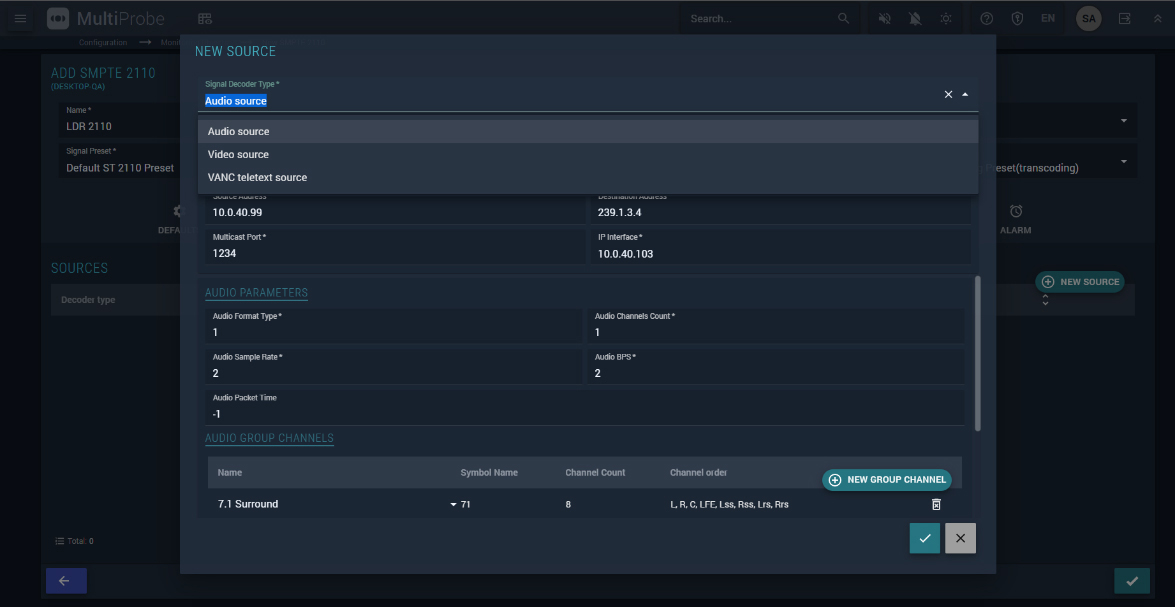Click the Multicast Port field
This screenshot has width=1175, height=607.
pos(395,247)
